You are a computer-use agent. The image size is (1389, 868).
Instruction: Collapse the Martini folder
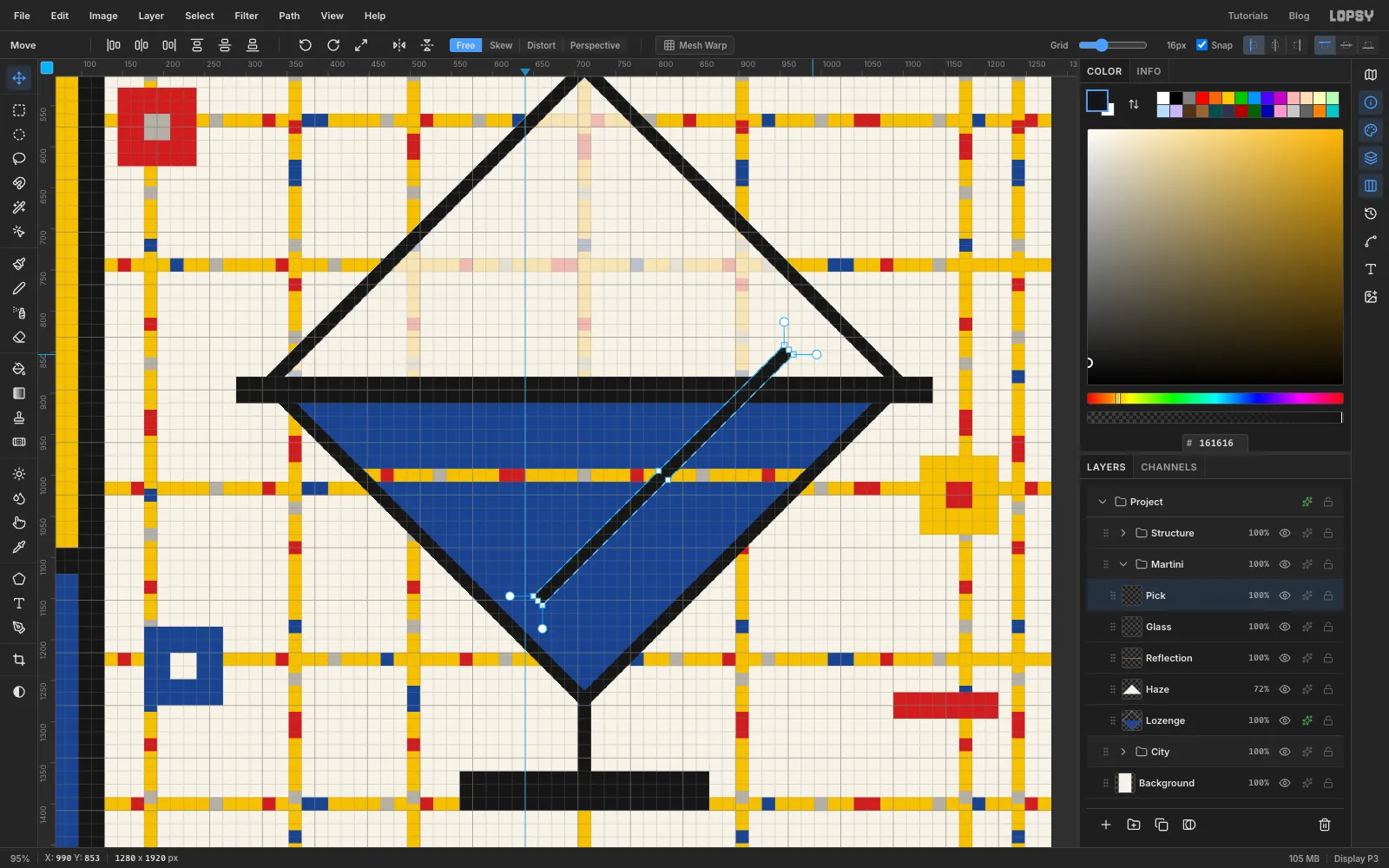click(x=1123, y=564)
